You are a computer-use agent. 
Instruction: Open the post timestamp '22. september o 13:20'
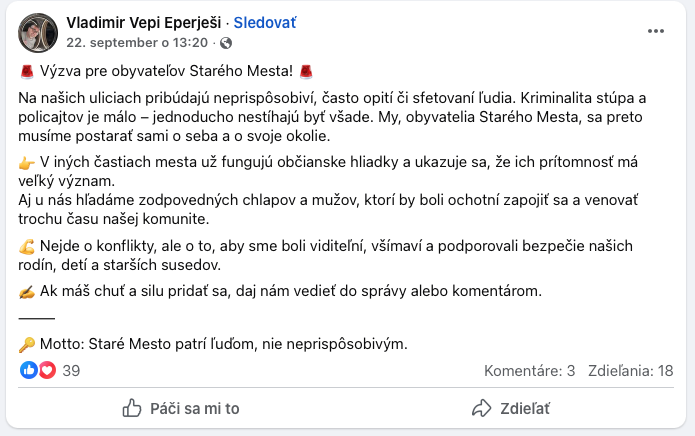tap(137, 43)
